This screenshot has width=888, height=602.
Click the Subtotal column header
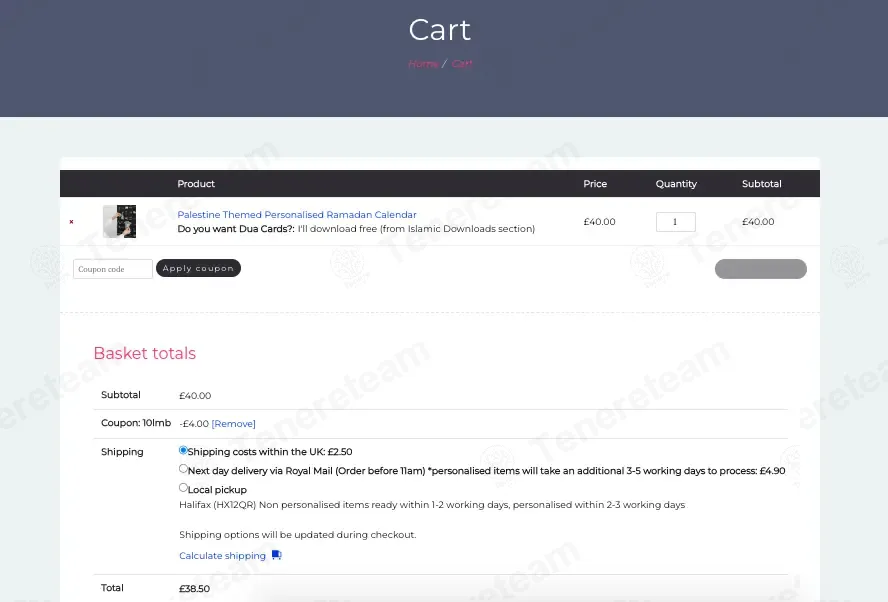762,183
